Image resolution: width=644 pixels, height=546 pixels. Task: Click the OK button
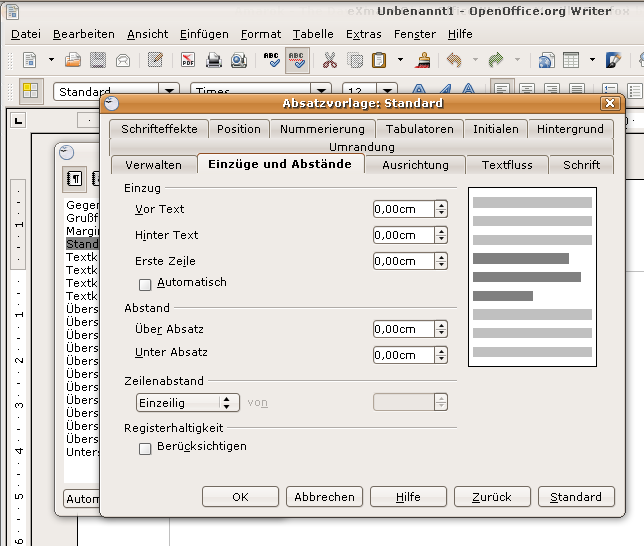(x=240, y=497)
